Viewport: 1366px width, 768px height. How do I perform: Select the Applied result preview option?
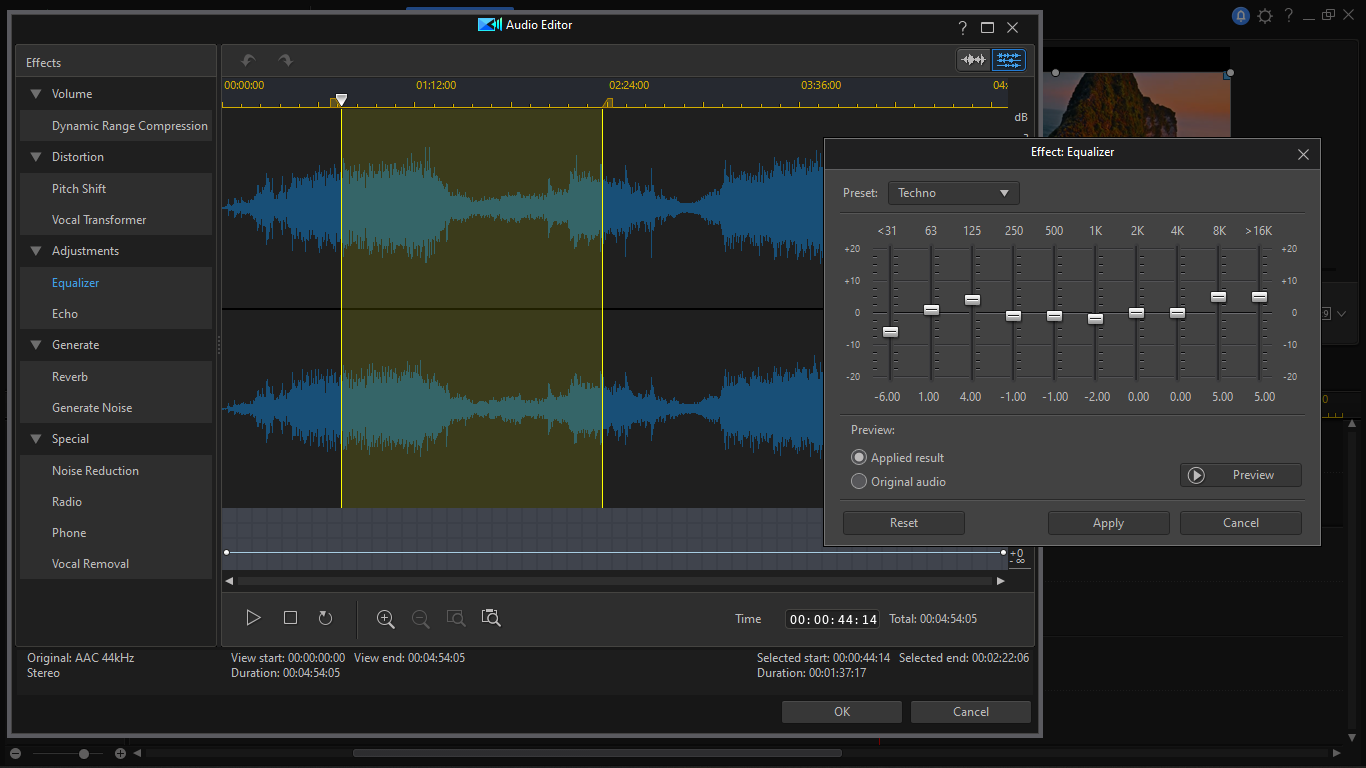pos(859,457)
